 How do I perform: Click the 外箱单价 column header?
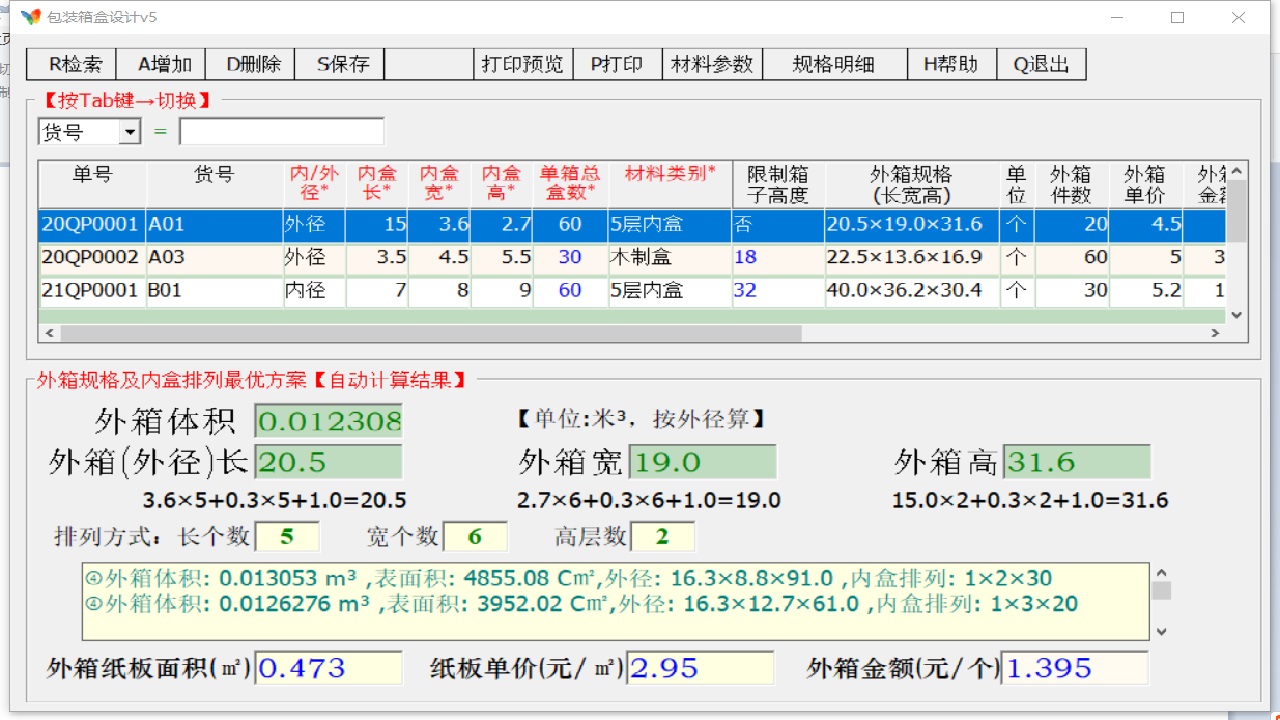[1146, 185]
